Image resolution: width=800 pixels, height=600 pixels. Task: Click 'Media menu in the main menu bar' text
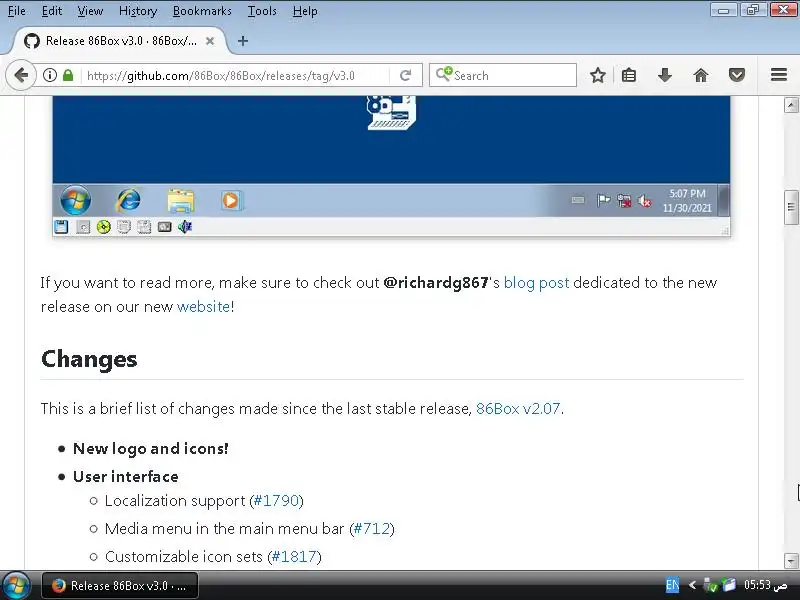pos(224,529)
